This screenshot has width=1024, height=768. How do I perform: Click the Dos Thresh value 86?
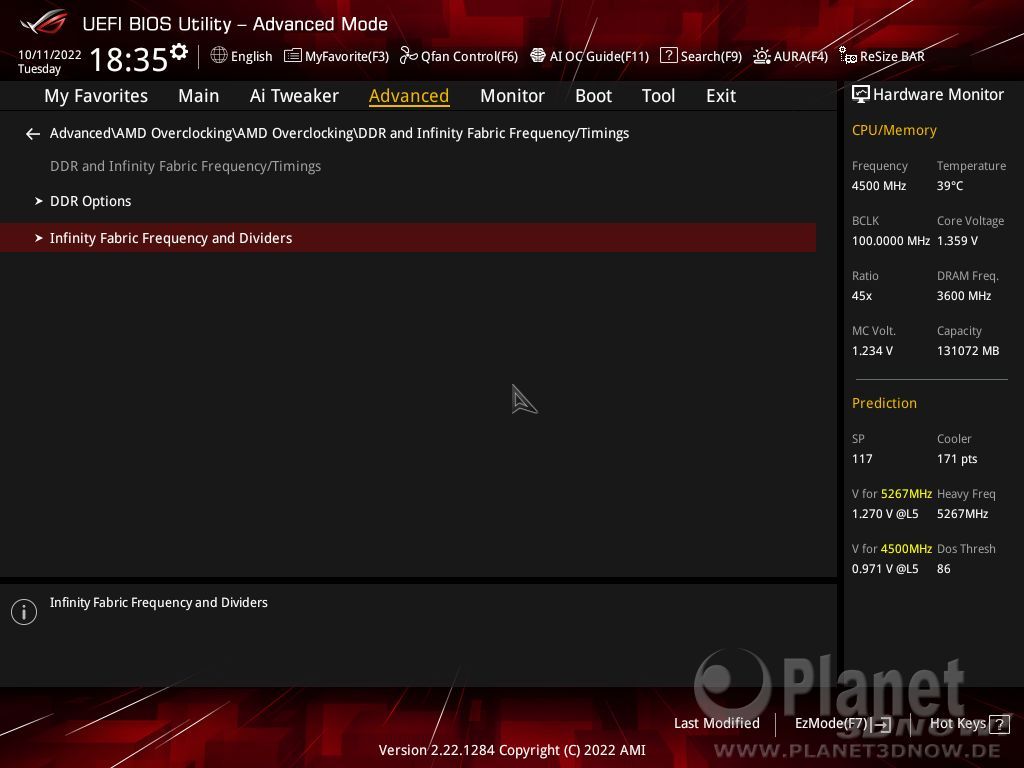tap(944, 569)
